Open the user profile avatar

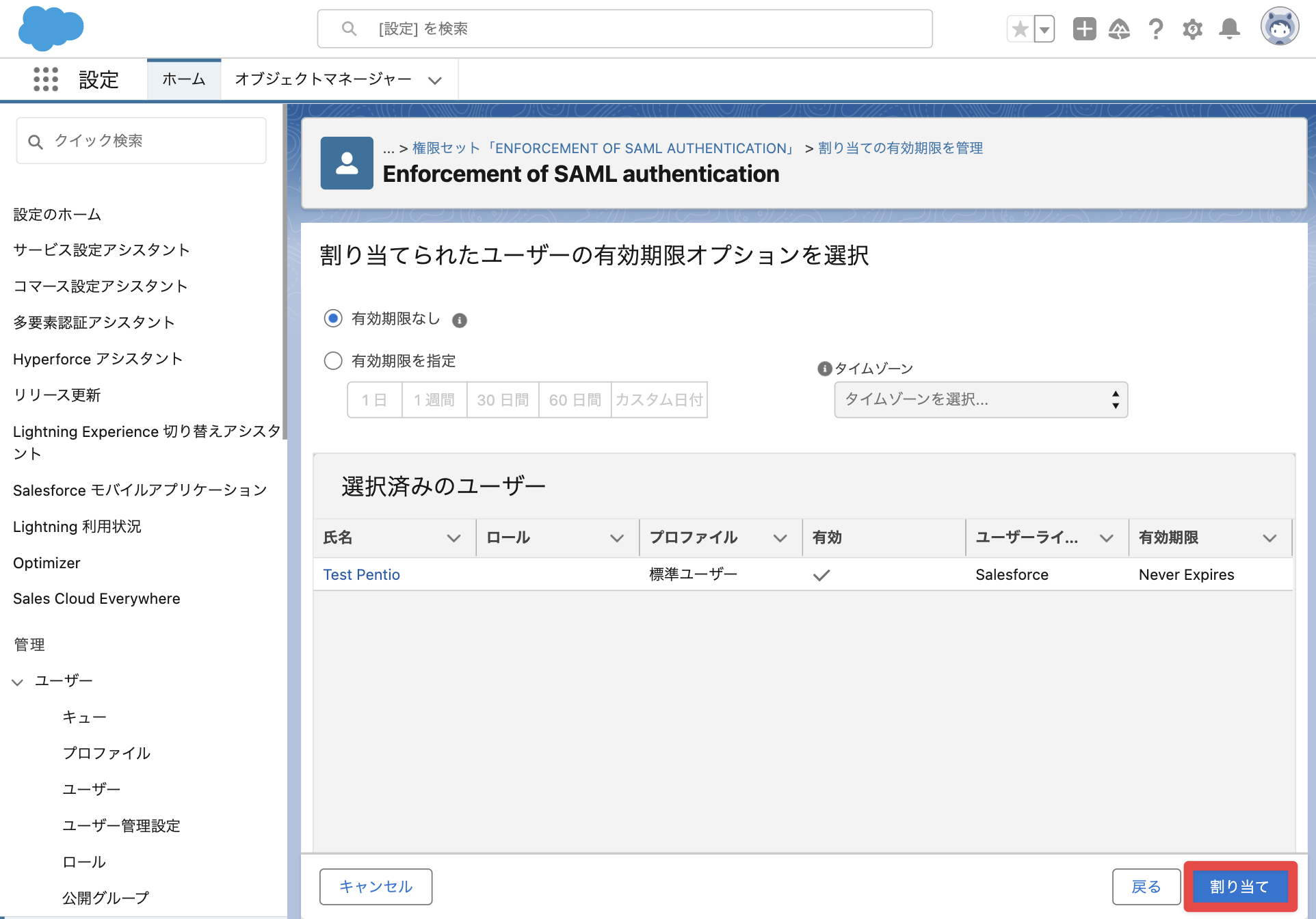coord(1280,27)
